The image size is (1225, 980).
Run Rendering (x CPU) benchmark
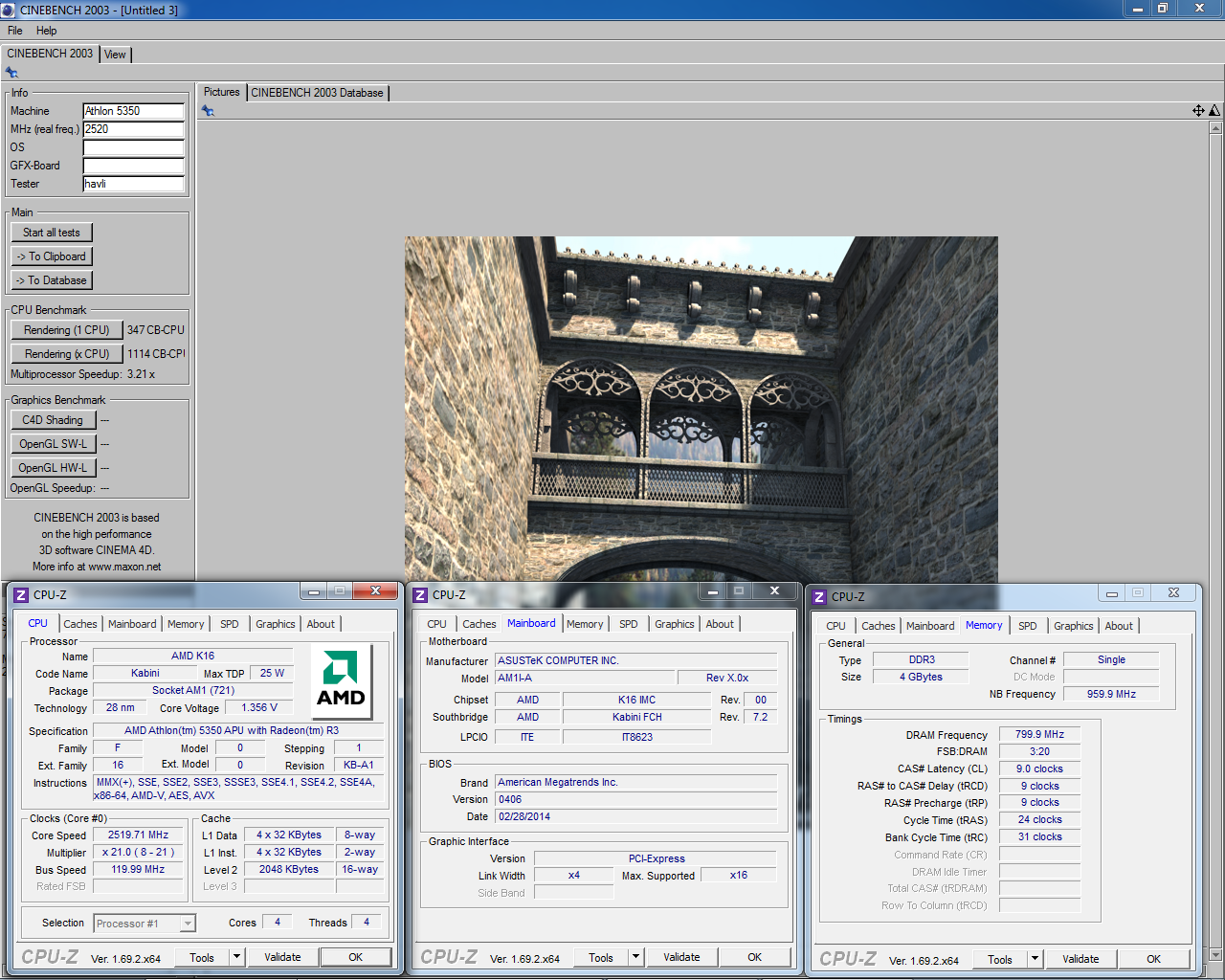tap(67, 354)
